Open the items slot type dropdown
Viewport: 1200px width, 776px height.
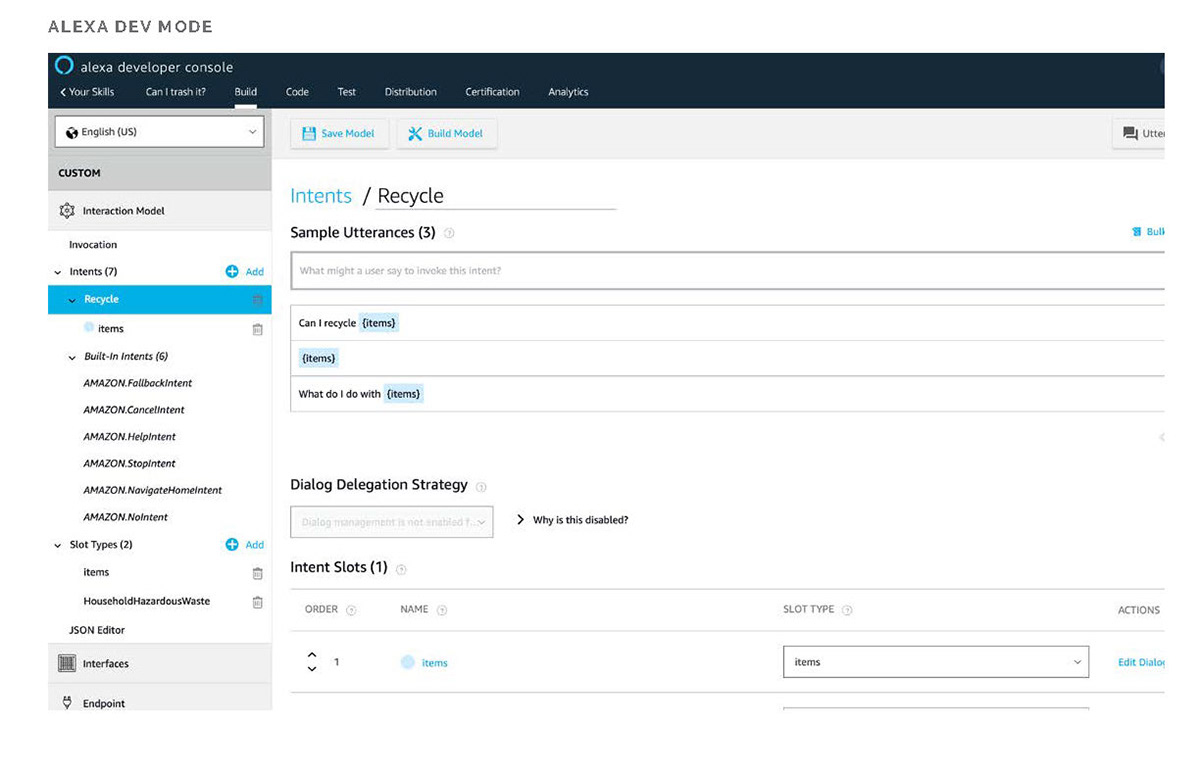[x=936, y=662]
